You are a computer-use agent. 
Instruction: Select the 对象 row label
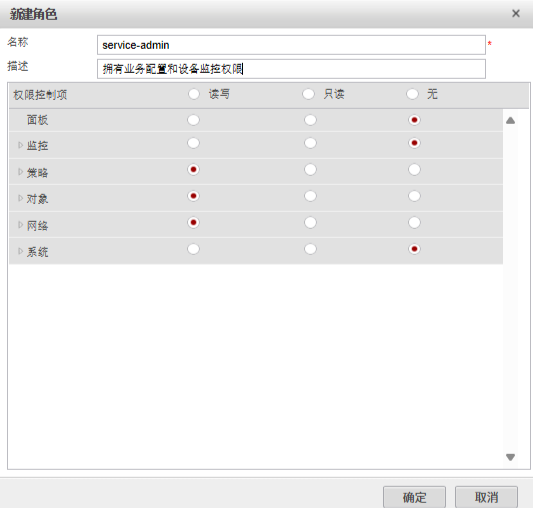tap(37, 199)
